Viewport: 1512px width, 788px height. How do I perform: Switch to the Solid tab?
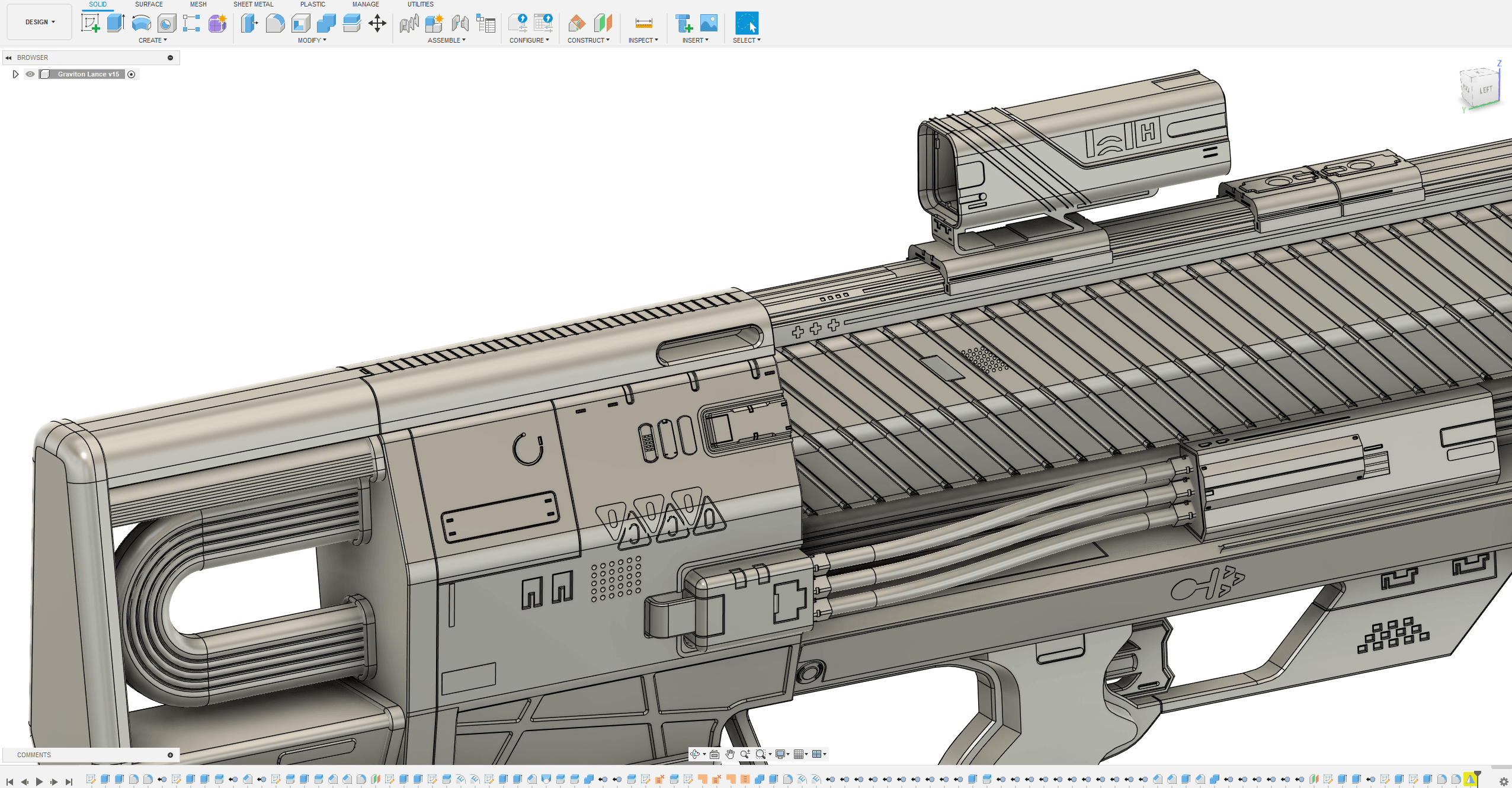(x=98, y=4)
